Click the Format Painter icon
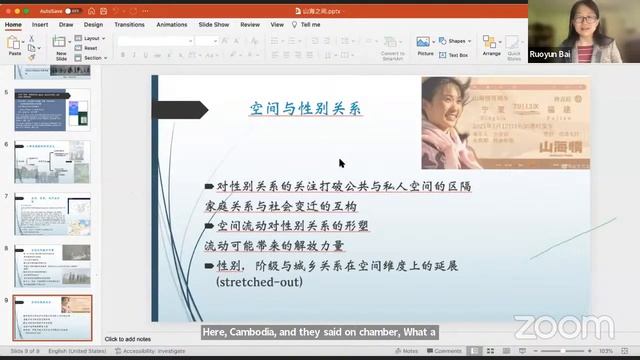Viewport: 640px width, 360px height. 31,58
